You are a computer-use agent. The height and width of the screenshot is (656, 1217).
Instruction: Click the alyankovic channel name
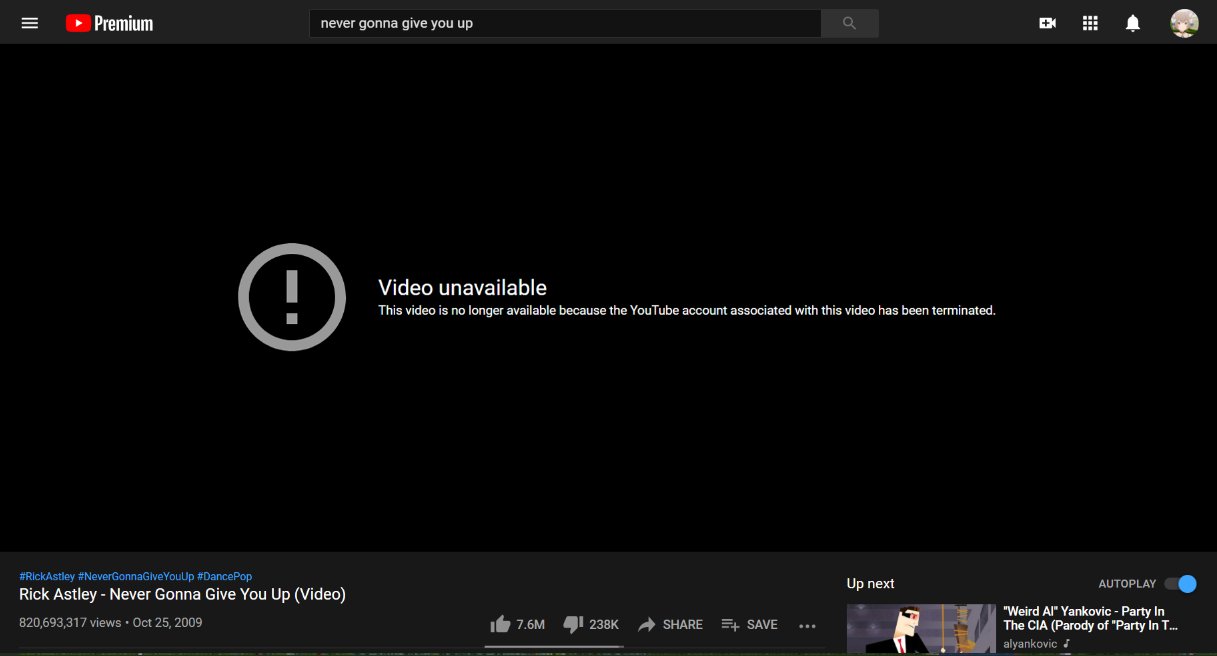click(x=1030, y=644)
